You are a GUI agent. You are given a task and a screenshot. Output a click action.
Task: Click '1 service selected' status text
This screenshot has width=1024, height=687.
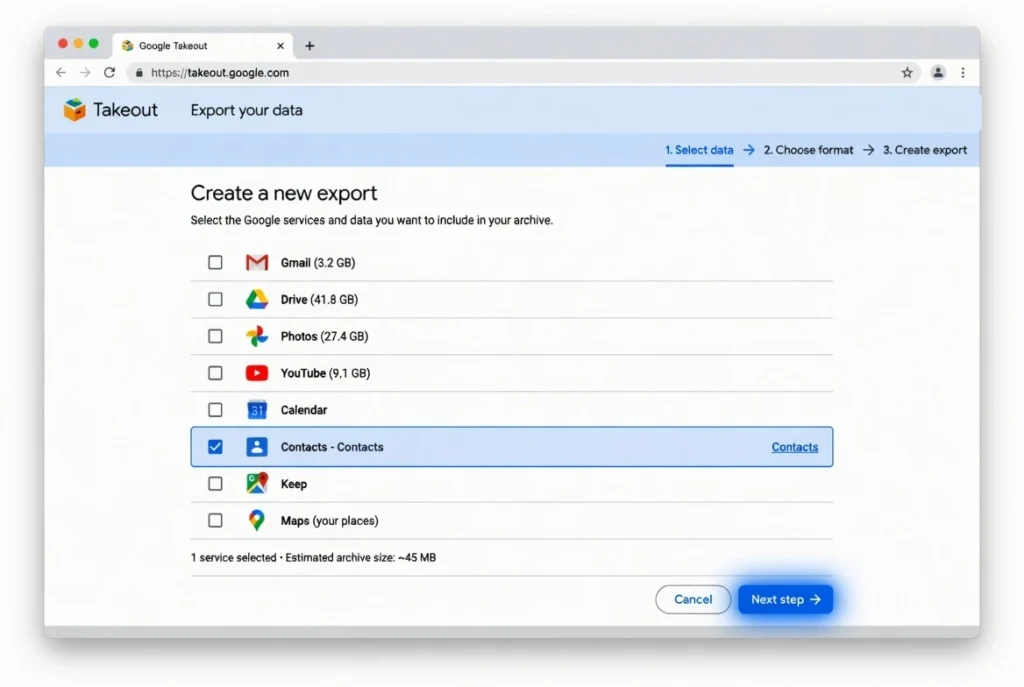pyautogui.click(x=233, y=557)
